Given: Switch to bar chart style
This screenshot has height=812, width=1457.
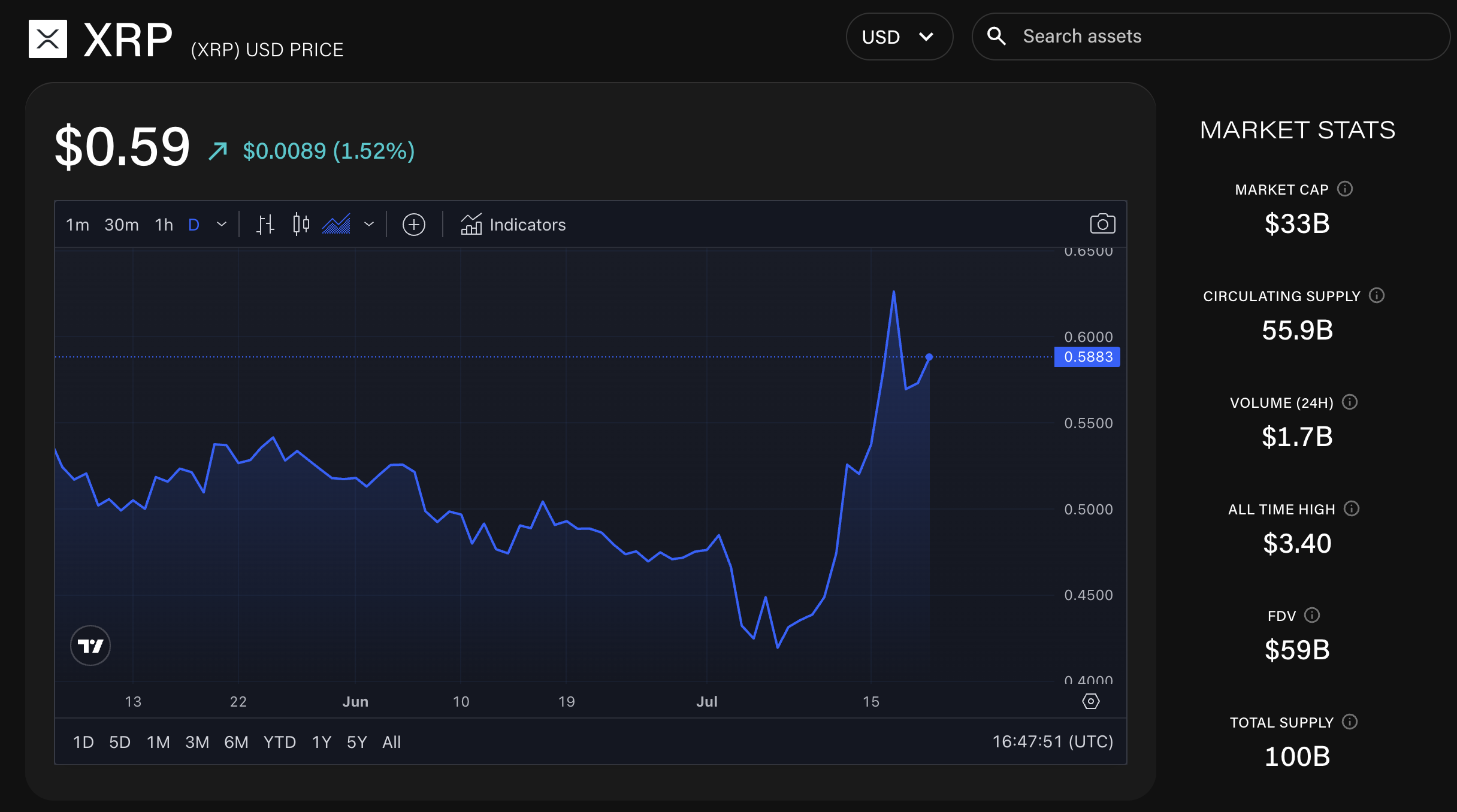Looking at the screenshot, I should (x=265, y=225).
